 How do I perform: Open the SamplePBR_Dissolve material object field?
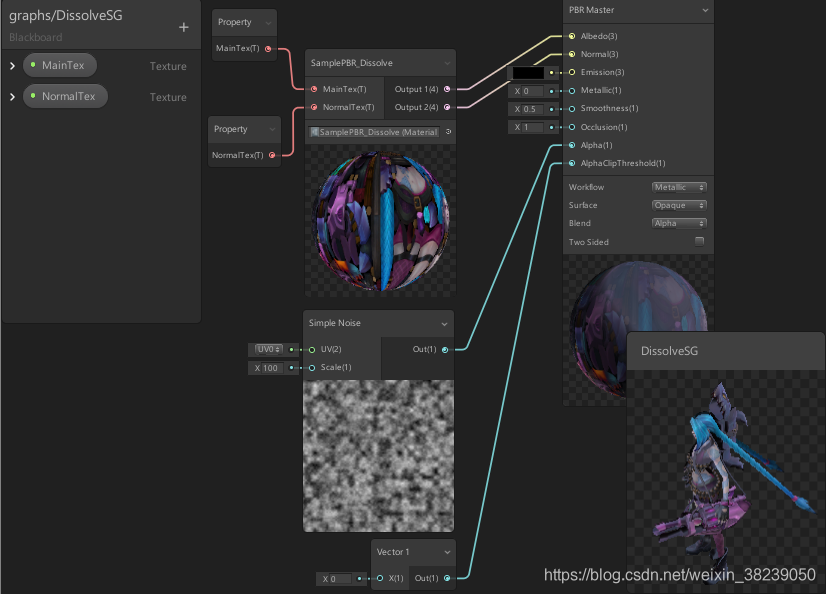coord(374,132)
